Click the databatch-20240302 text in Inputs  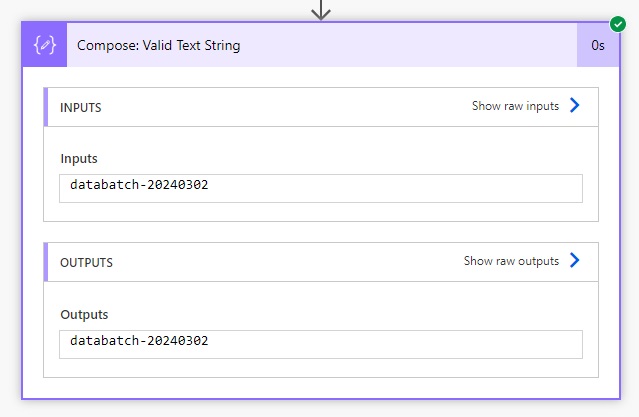(x=139, y=185)
